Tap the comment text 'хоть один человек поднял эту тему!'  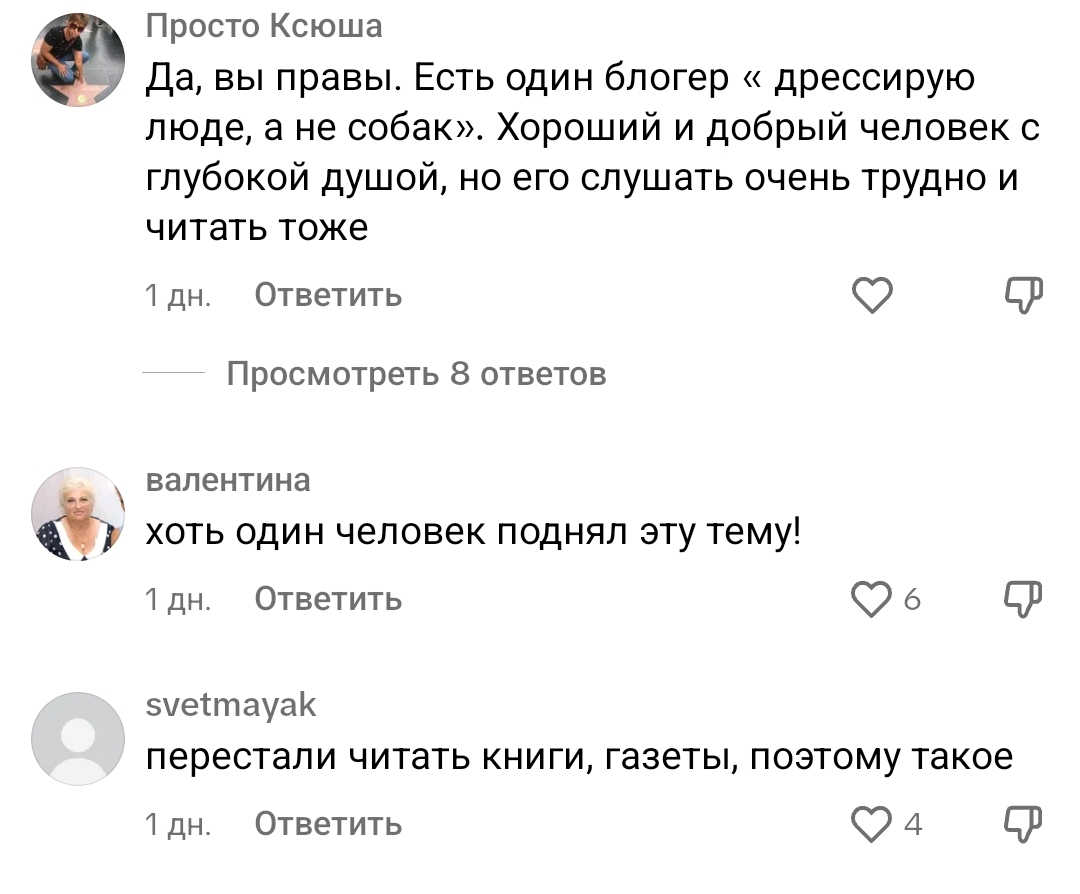(x=474, y=535)
